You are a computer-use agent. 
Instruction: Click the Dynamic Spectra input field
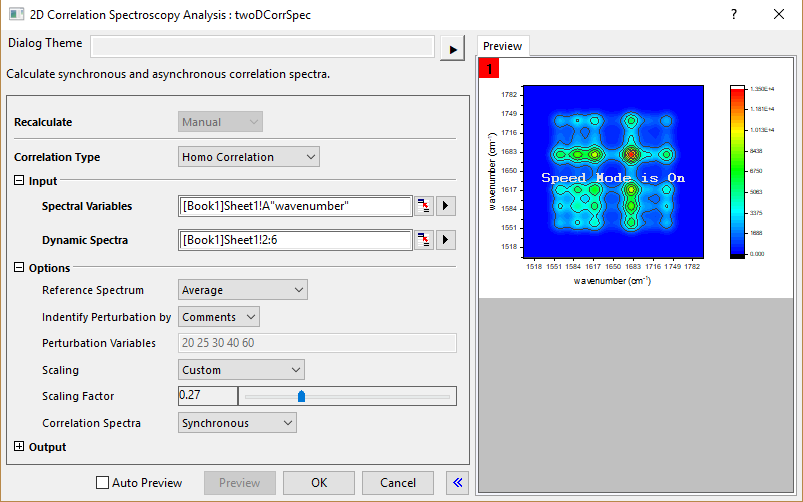[x=295, y=240]
